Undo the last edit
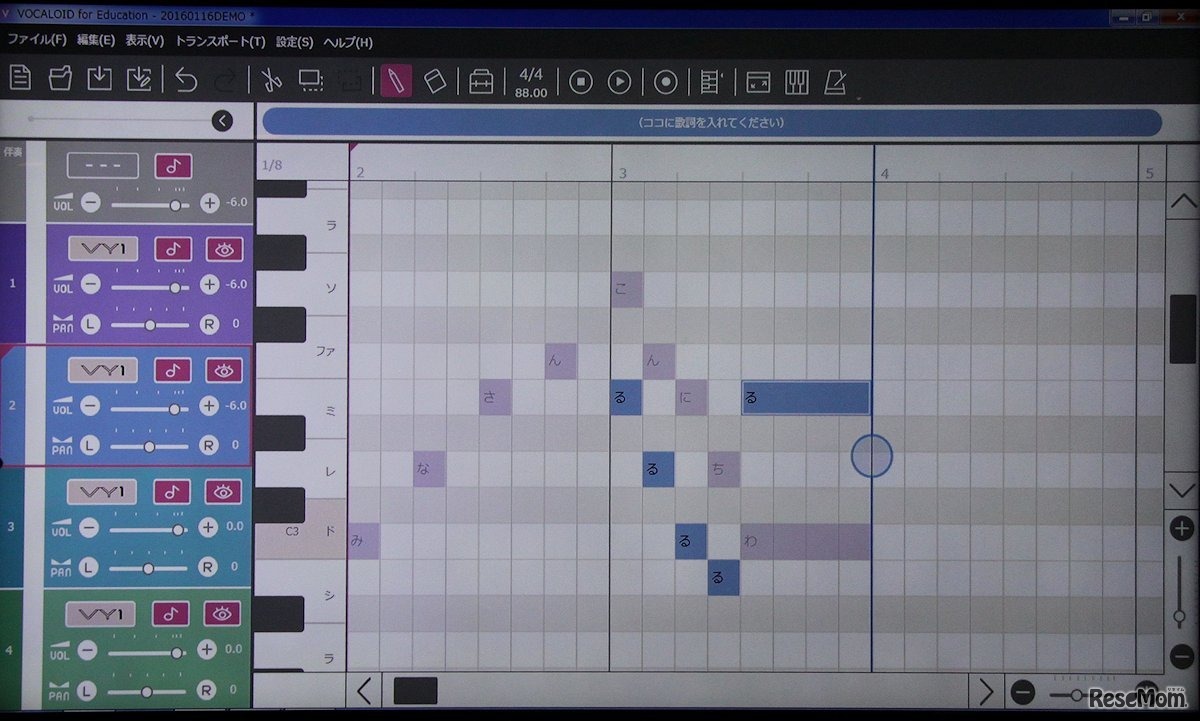The height and width of the screenshot is (721, 1200). (x=186, y=80)
